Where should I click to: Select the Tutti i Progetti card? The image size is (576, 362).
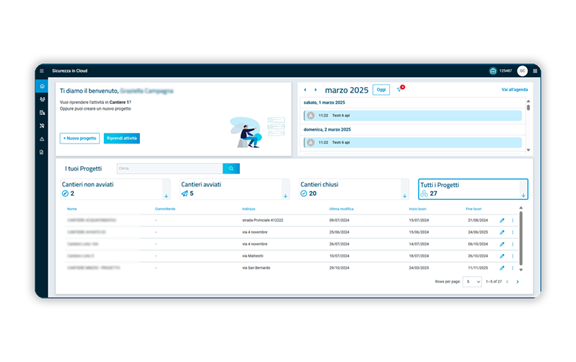[x=473, y=189]
